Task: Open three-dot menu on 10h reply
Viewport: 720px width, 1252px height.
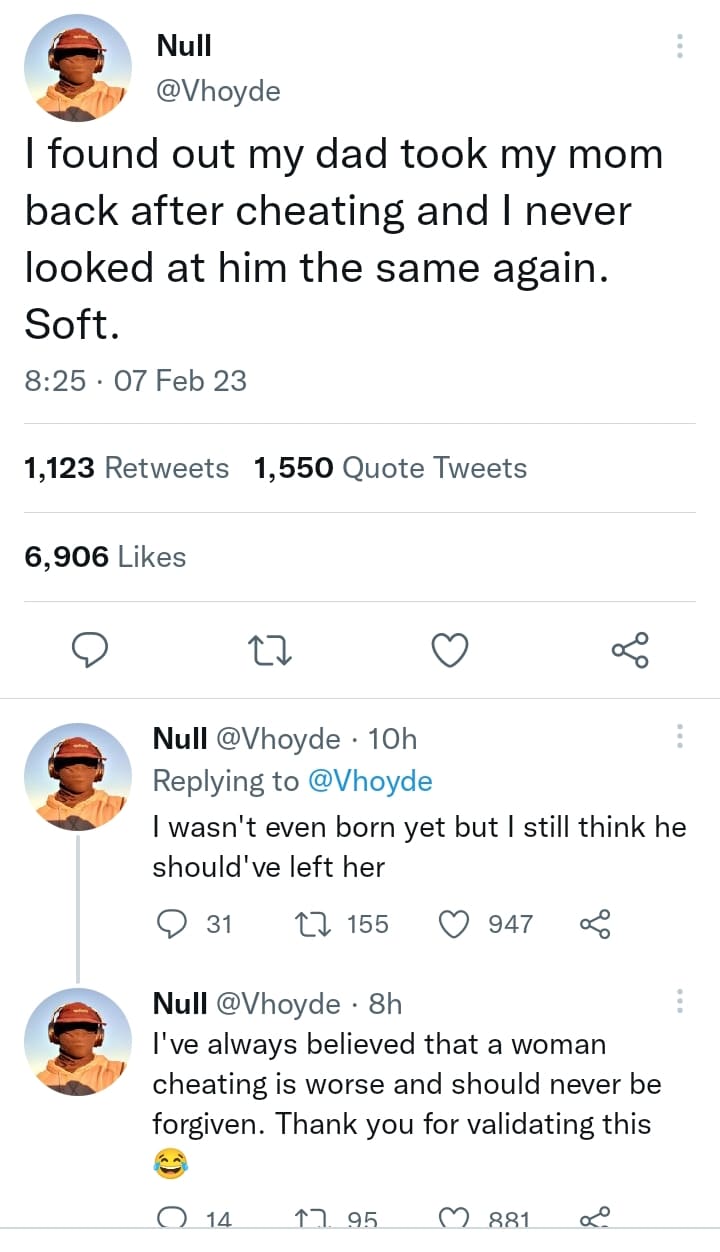Action: pos(680,738)
